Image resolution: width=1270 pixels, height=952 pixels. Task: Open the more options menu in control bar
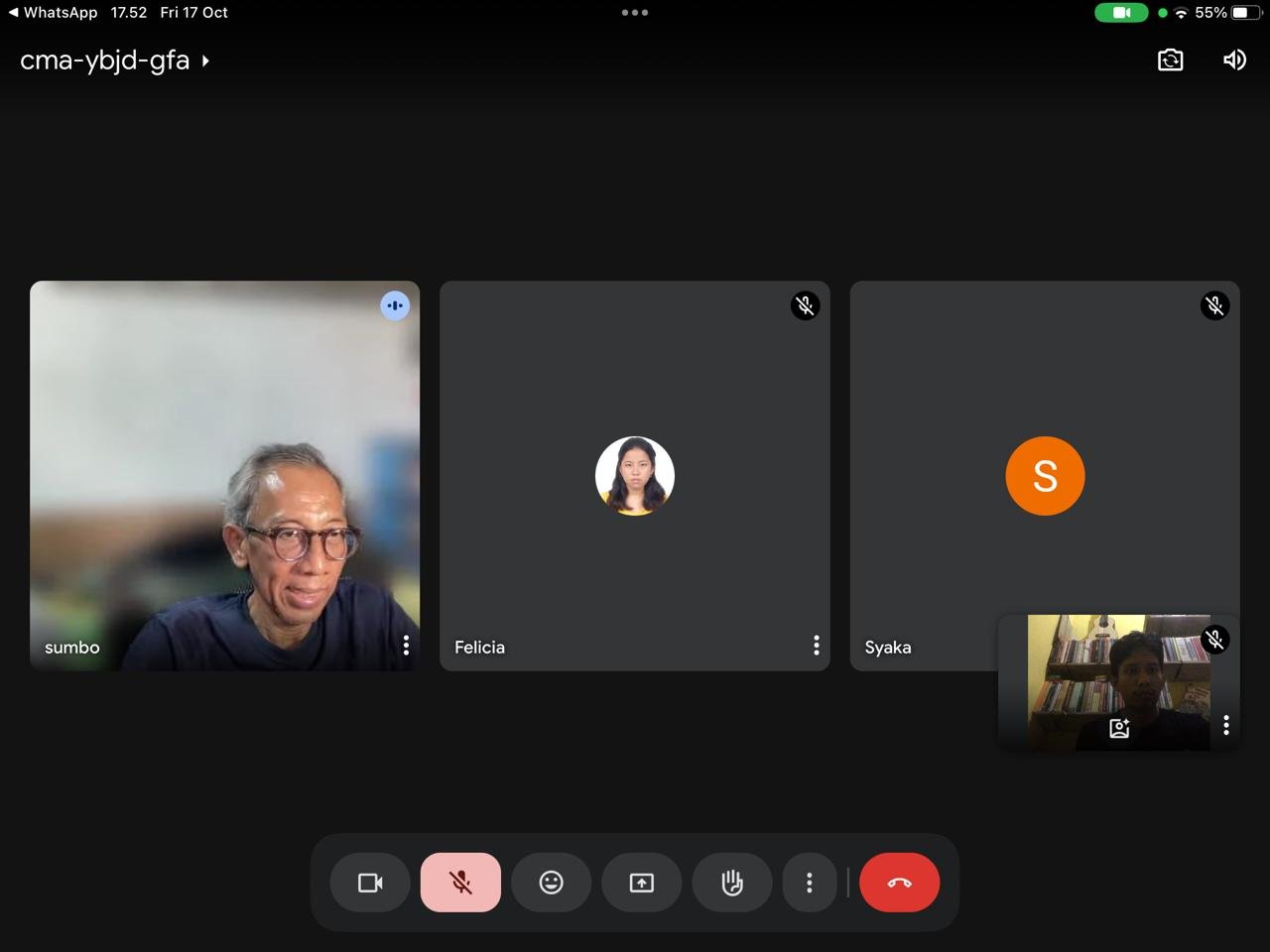pos(810,883)
